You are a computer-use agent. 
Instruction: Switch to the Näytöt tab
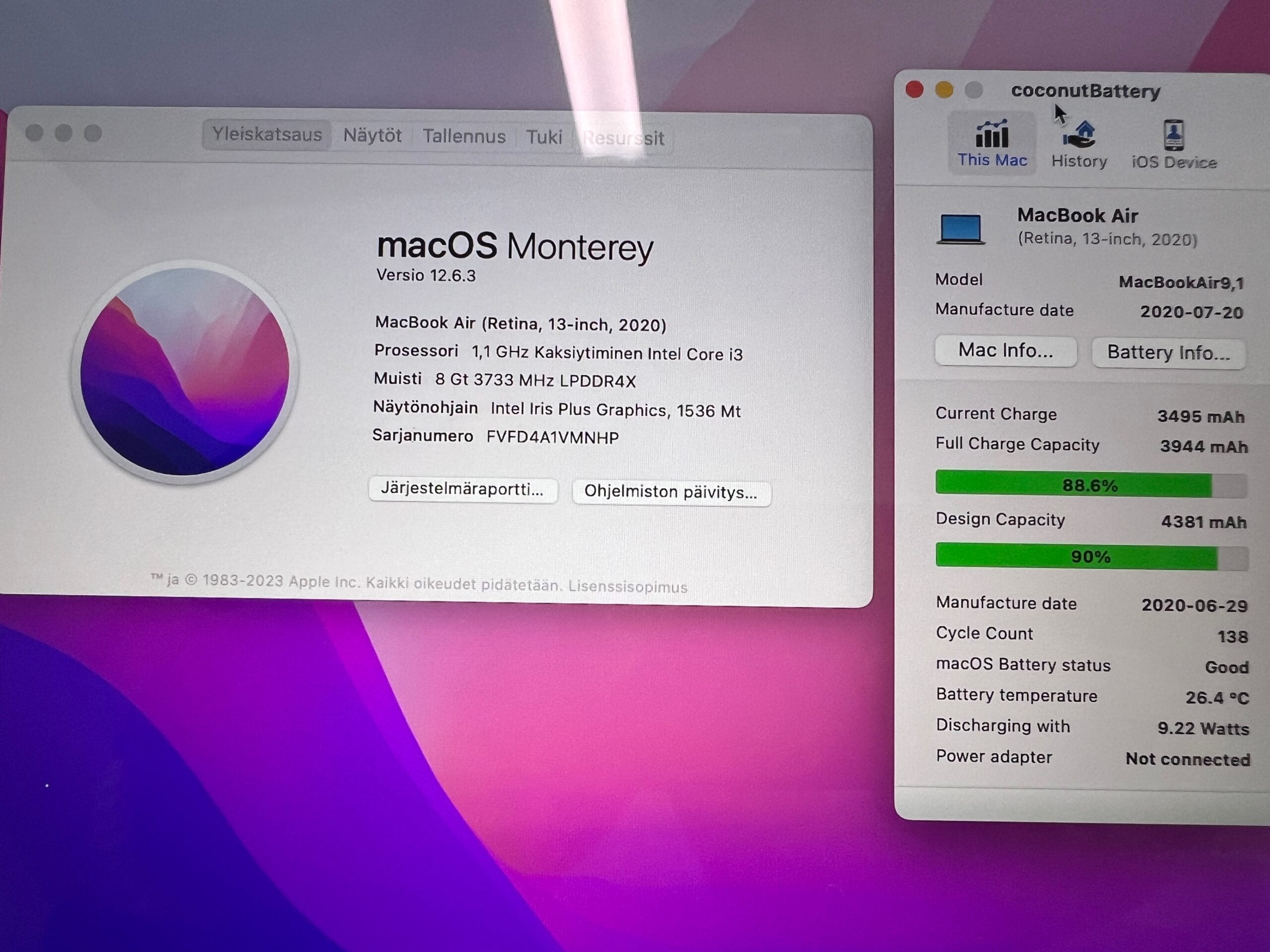pos(372,135)
